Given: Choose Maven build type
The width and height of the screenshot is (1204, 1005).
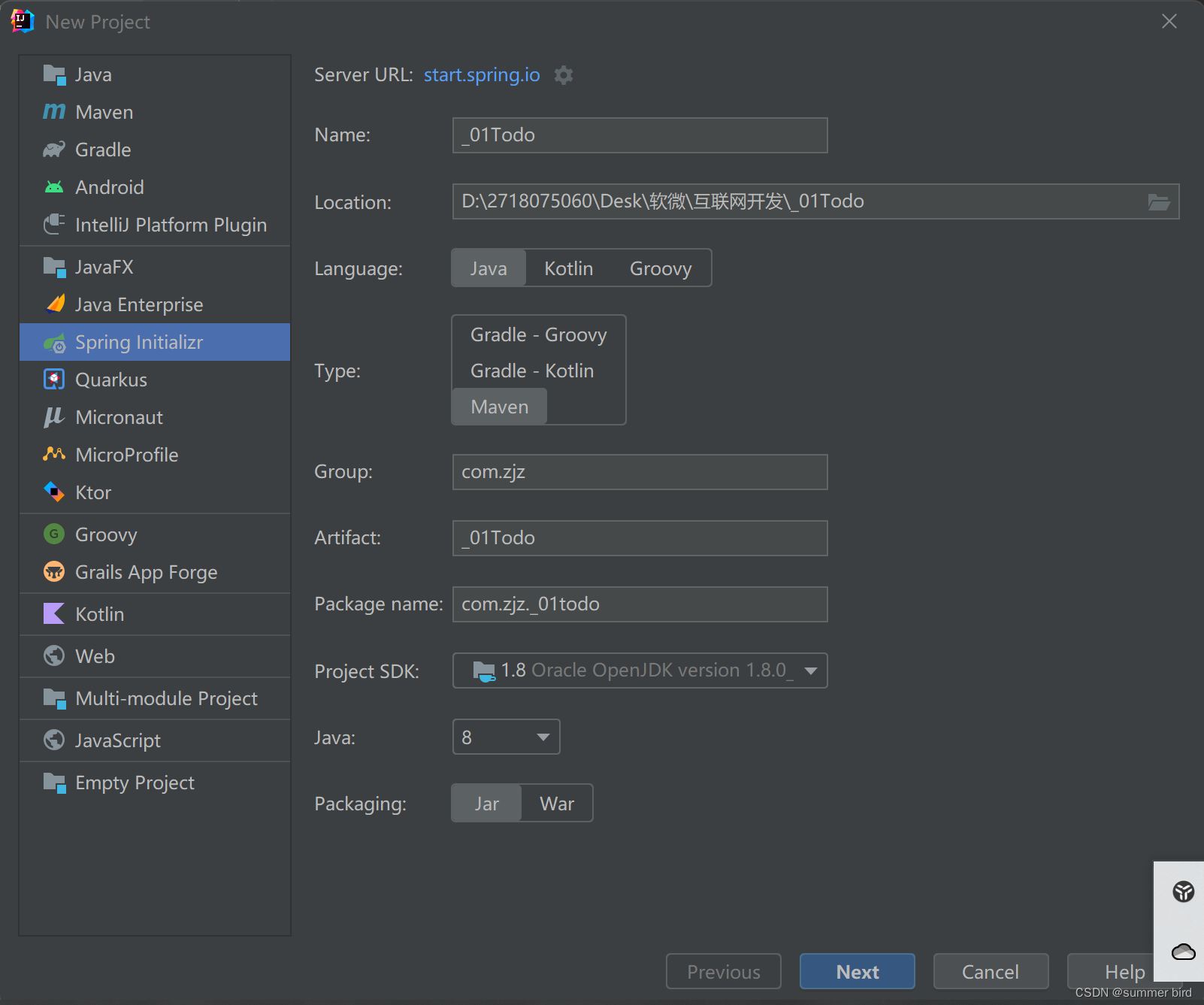Looking at the screenshot, I should [x=500, y=407].
